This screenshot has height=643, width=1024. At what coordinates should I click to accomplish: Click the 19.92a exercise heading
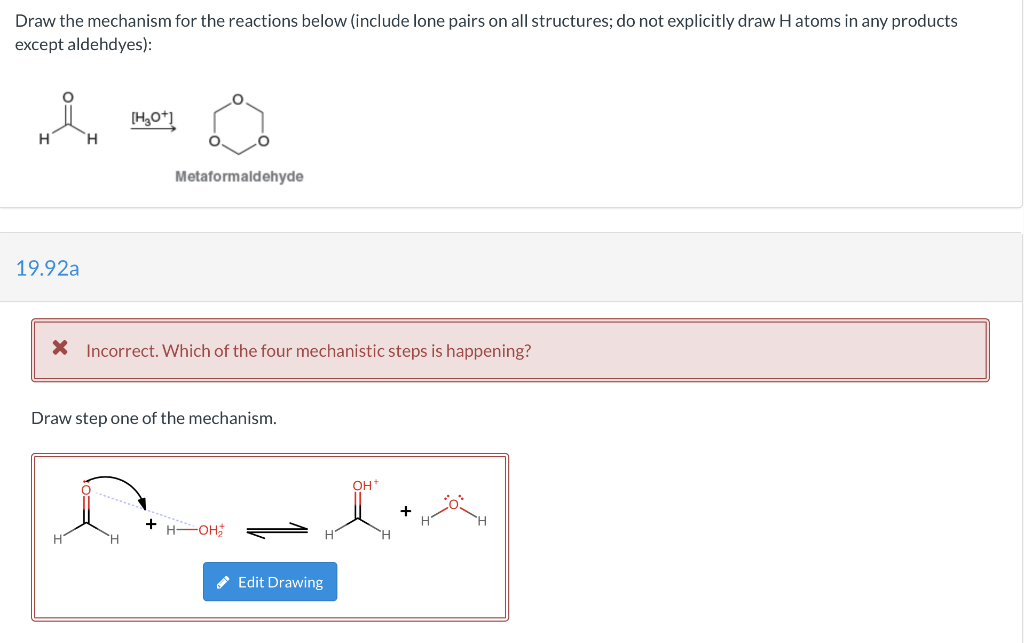[48, 268]
